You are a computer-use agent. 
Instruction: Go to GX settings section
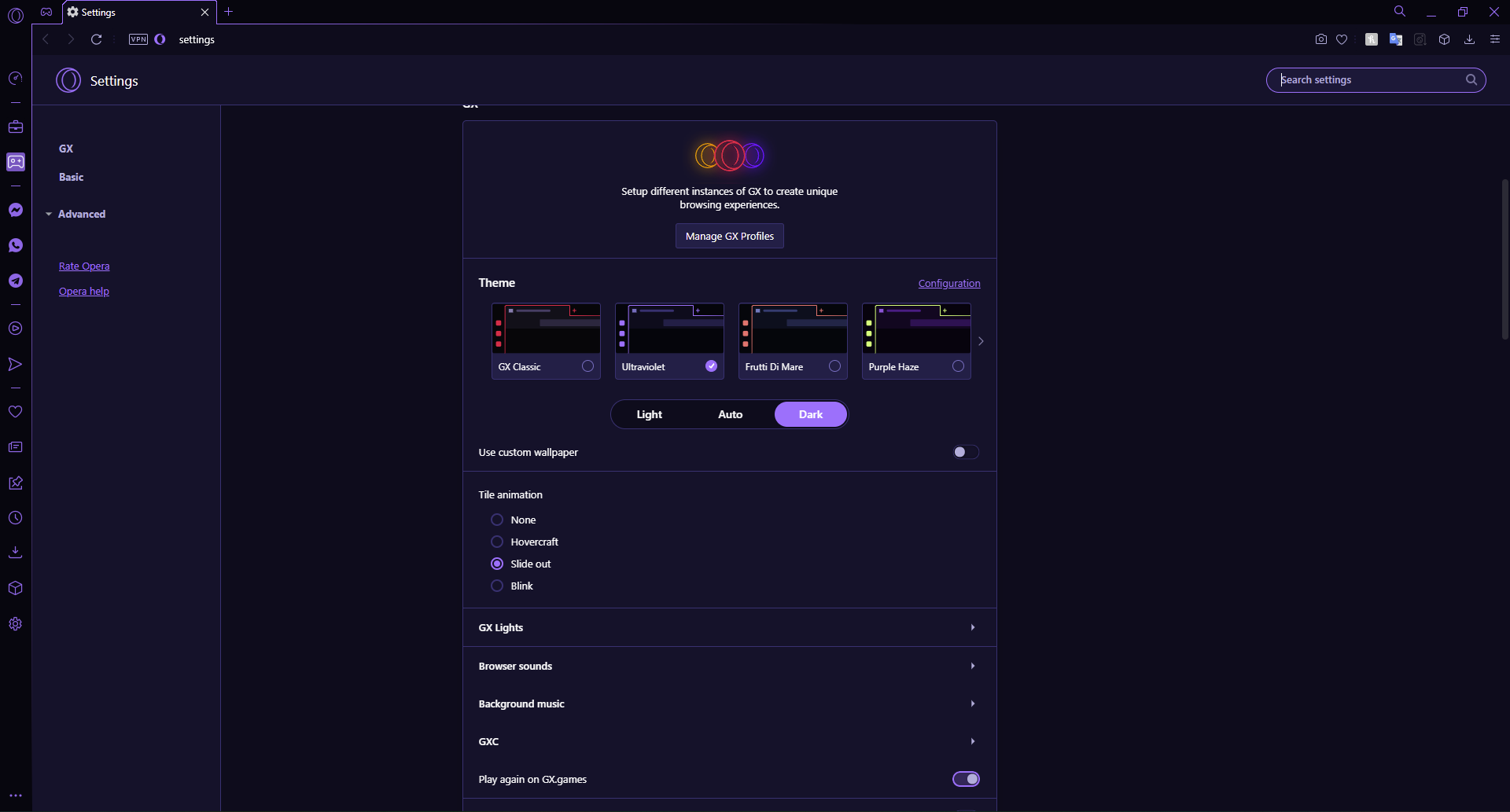(66, 149)
